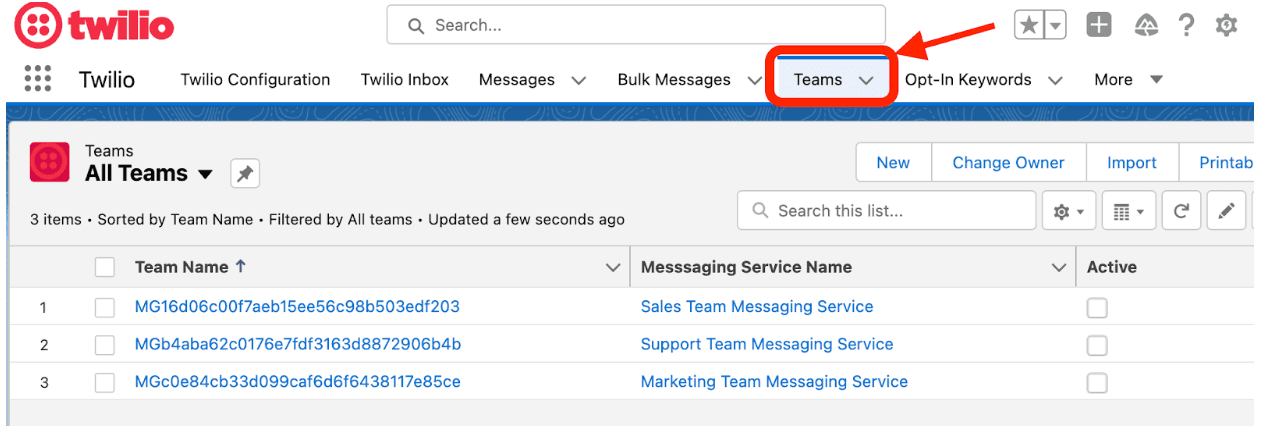This screenshot has height=432, width=1262.
Task: Click the global actions plus icon
Action: pos(1099,26)
